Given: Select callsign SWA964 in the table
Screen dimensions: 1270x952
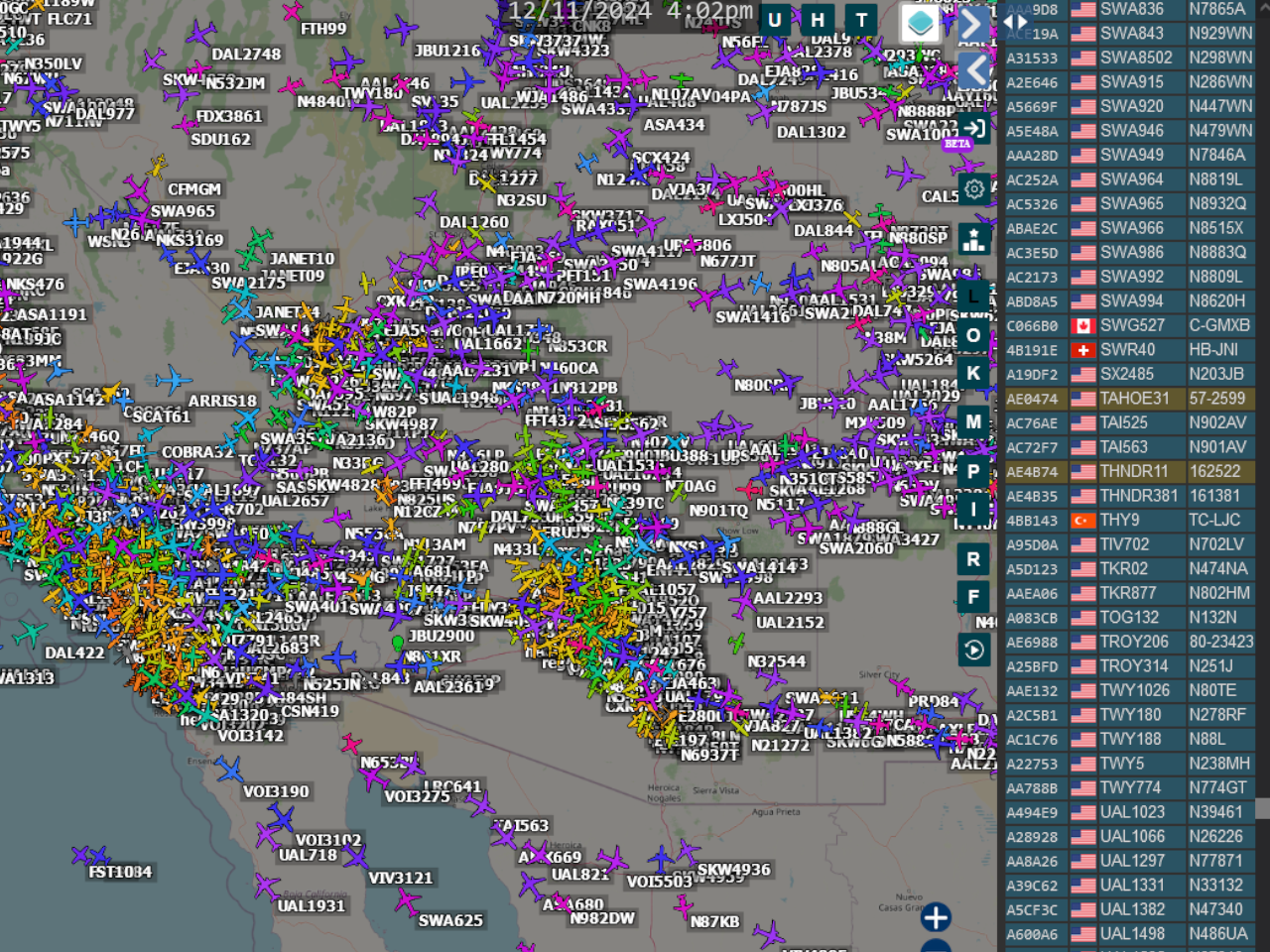Looking at the screenshot, I should 1132,179.
